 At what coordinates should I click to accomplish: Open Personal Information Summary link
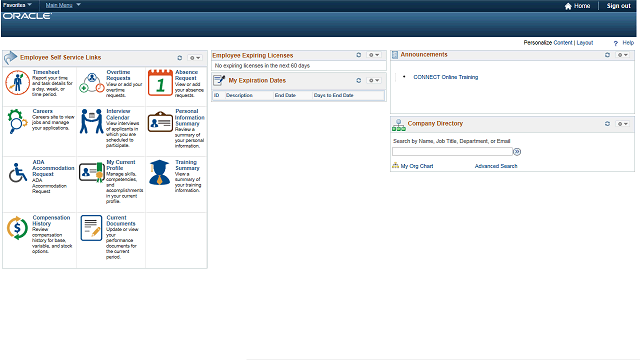point(190,117)
